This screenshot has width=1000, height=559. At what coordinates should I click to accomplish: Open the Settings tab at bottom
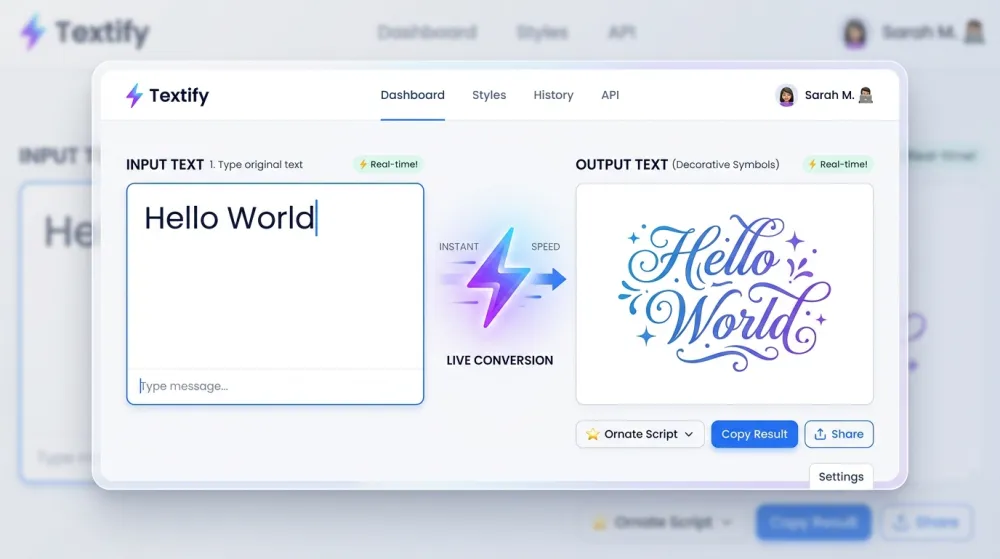pos(841,477)
